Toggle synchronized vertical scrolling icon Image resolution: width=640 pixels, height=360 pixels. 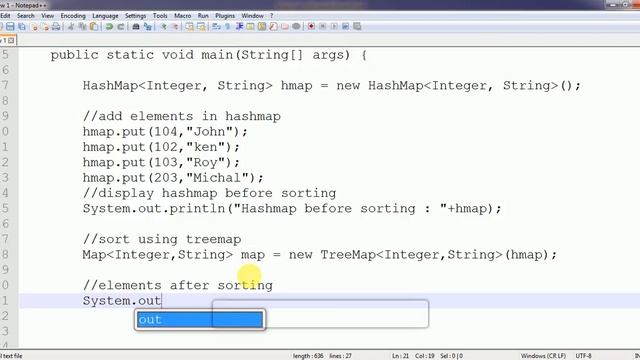click(x=189, y=27)
